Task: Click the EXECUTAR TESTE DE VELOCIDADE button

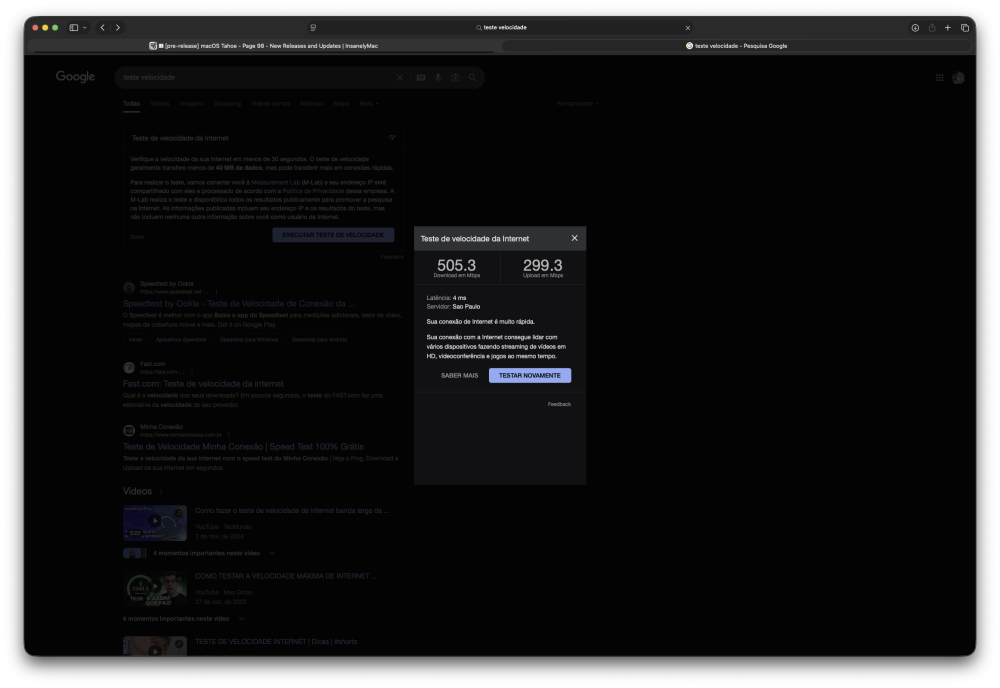Action: (x=333, y=235)
